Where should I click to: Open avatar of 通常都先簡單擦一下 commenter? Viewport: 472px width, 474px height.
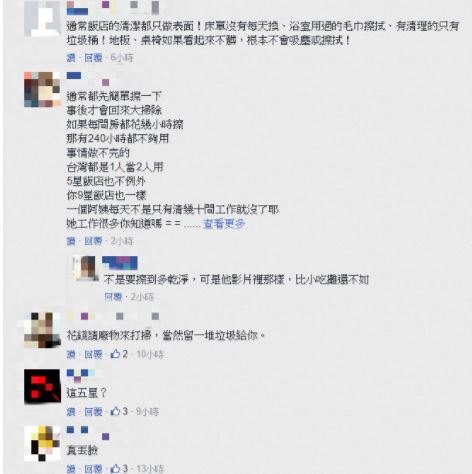pyautogui.click(x=42, y=89)
